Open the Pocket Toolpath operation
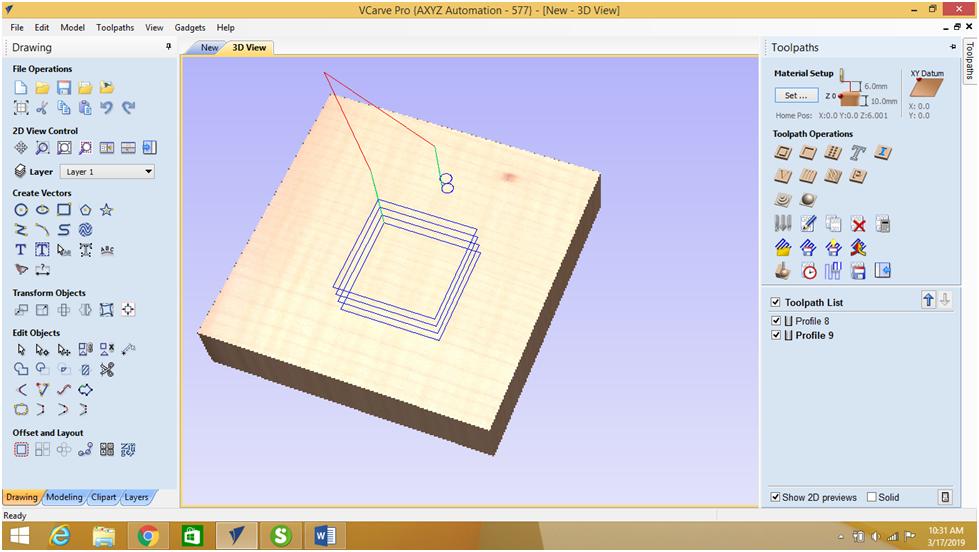This screenshot has height=552, width=979. (x=808, y=152)
